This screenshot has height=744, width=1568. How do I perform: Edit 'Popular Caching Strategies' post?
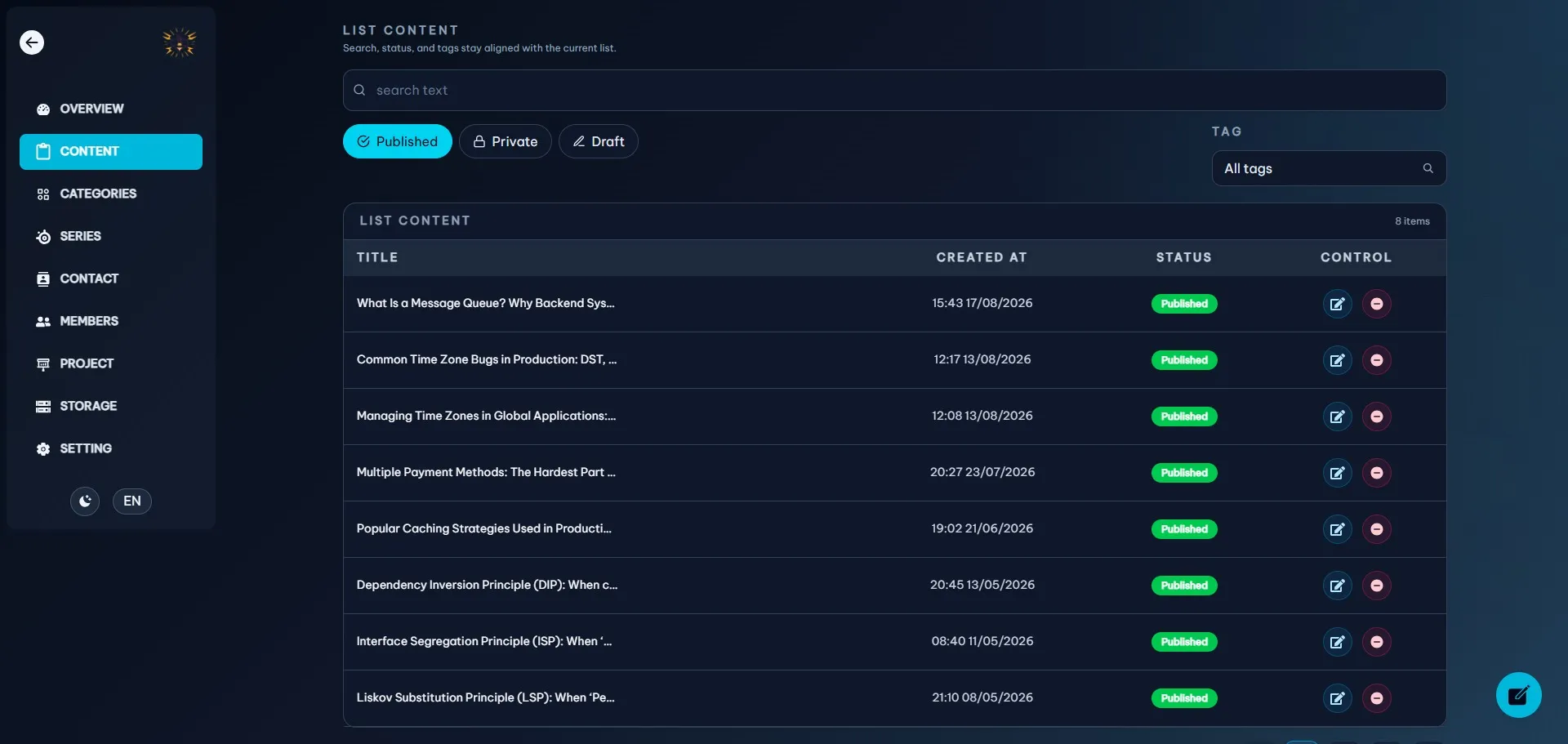(x=1338, y=530)
